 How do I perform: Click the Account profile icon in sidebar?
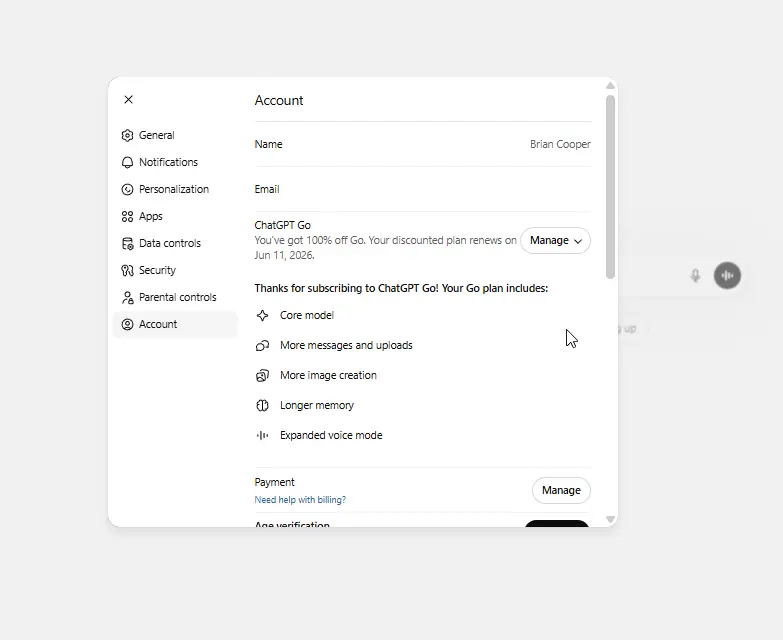(x=127, y=324)
